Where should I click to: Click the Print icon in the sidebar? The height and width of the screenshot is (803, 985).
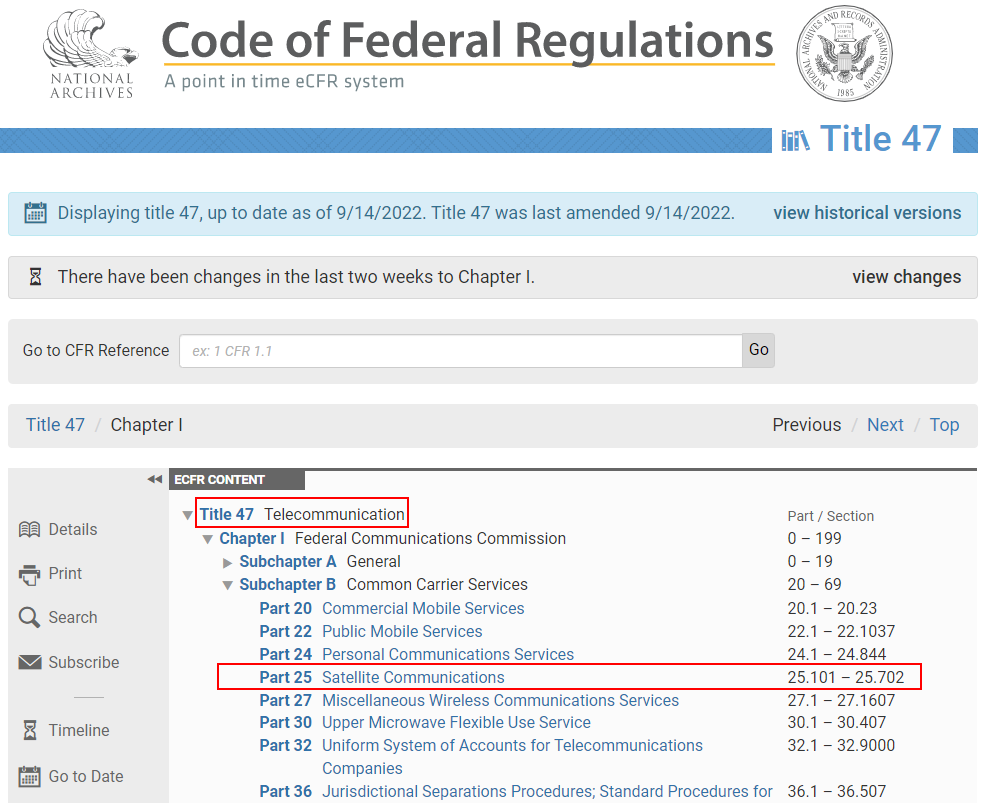click(31, 573)
